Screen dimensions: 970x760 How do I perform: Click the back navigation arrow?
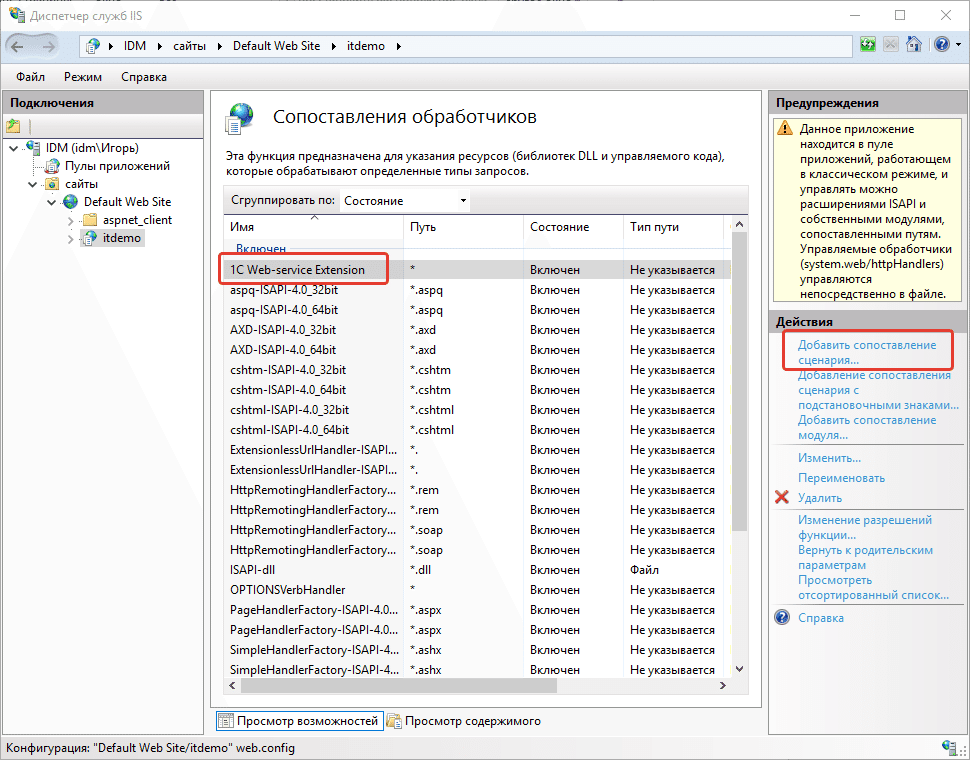click(17, 44)
